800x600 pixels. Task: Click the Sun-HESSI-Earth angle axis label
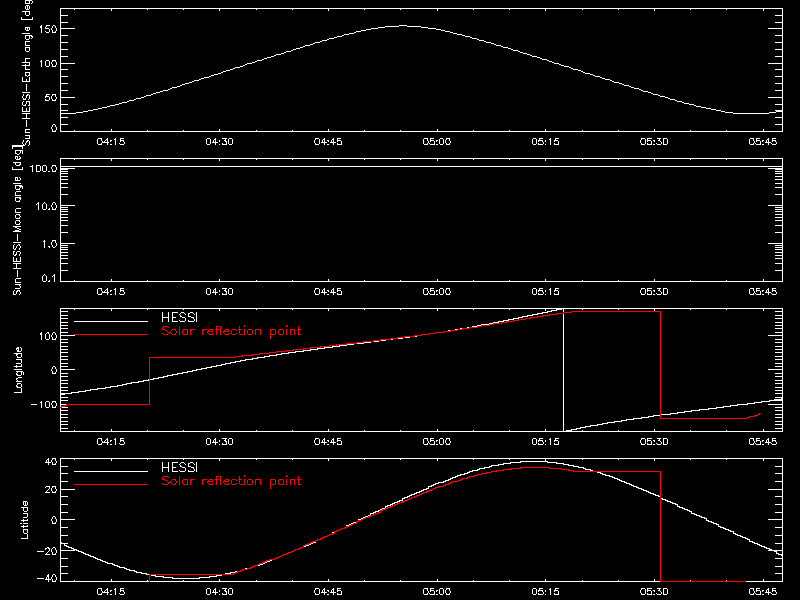pos(27,73)
